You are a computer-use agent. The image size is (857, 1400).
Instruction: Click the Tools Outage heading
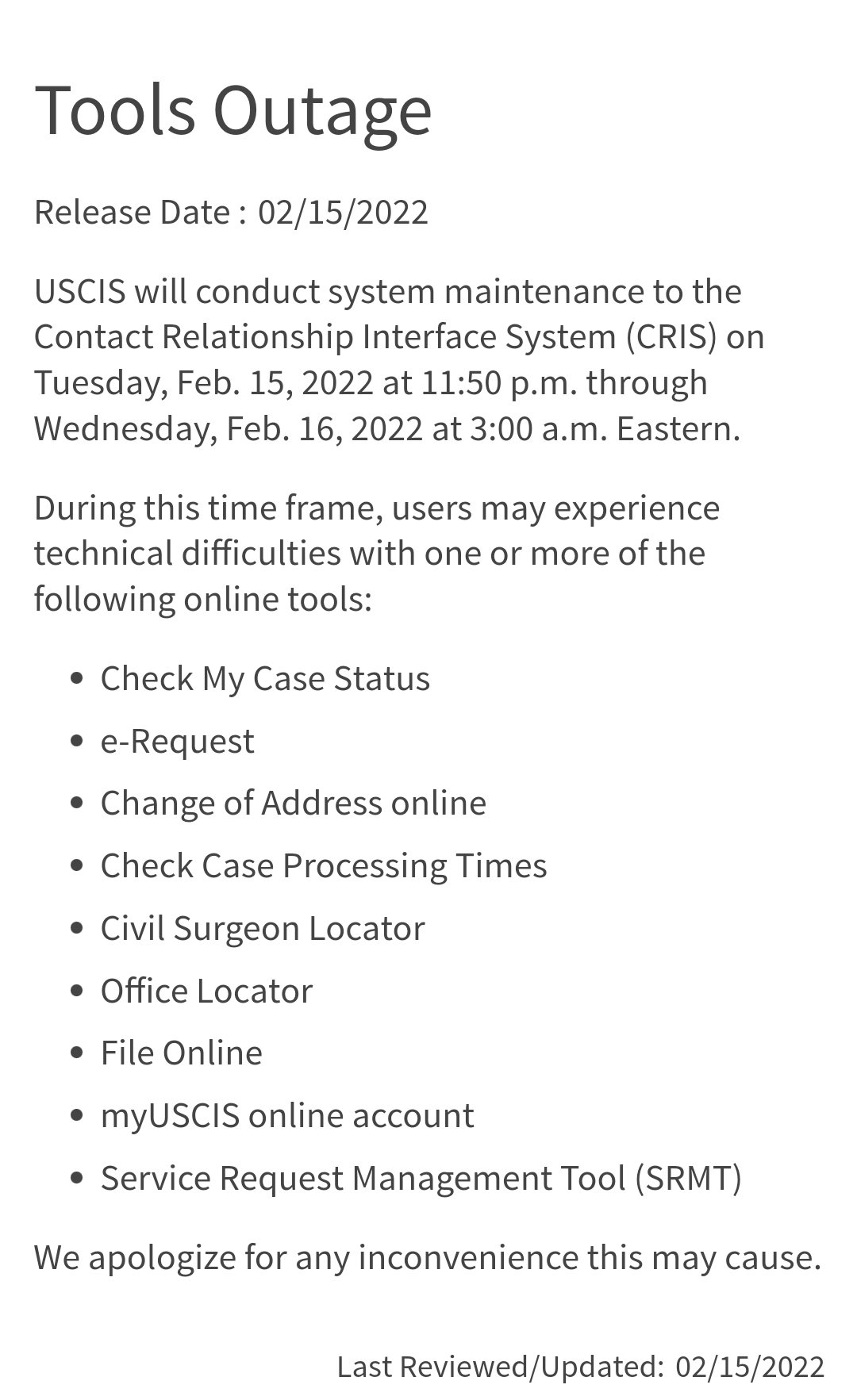click(x=233, y=109)
